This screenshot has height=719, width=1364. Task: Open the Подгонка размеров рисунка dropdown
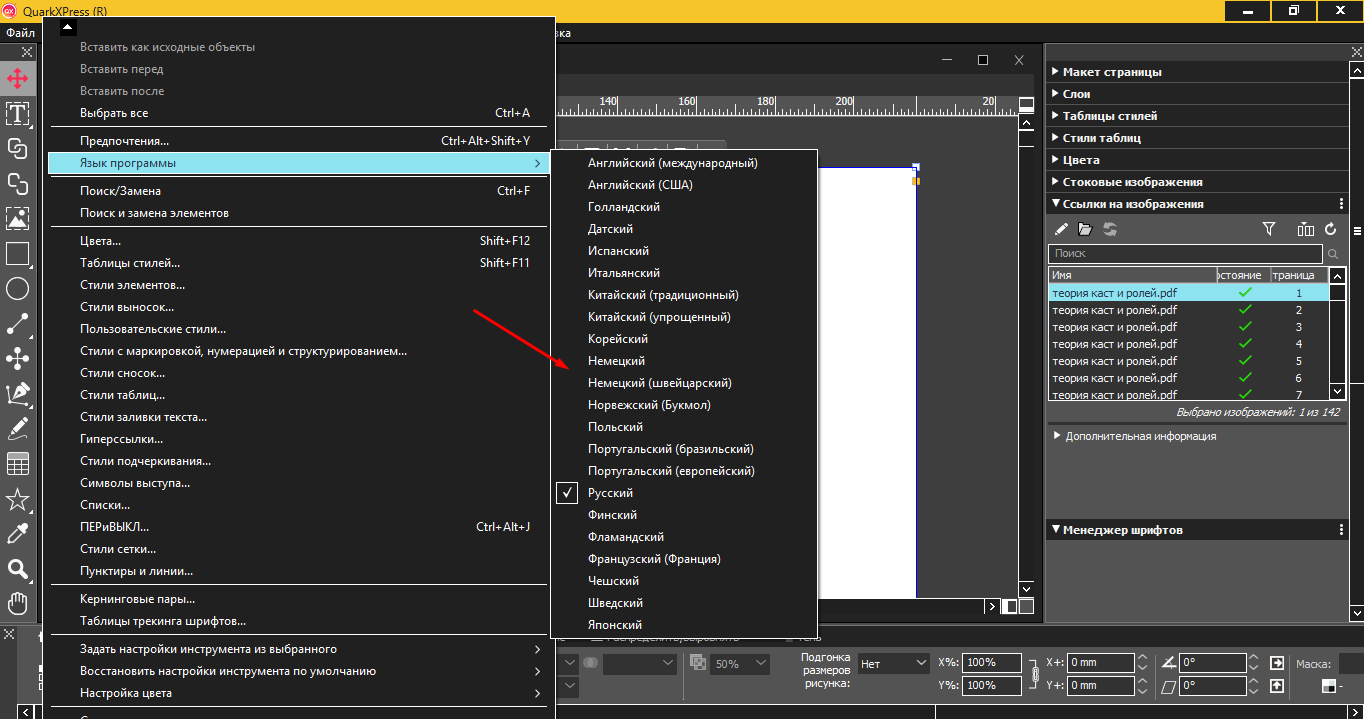(x=894, y=663)
